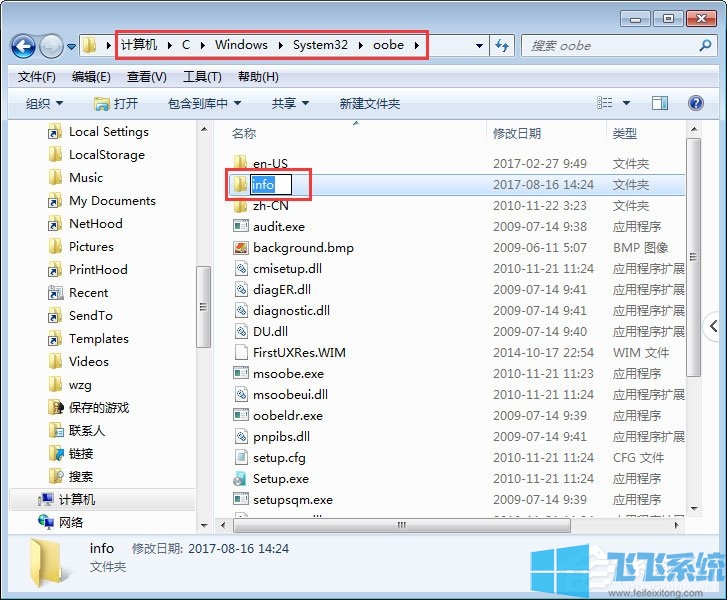Select the setup.cfg file icon
Image resolution: width=727 pixels, height=600 pixels.
[241, 458]
